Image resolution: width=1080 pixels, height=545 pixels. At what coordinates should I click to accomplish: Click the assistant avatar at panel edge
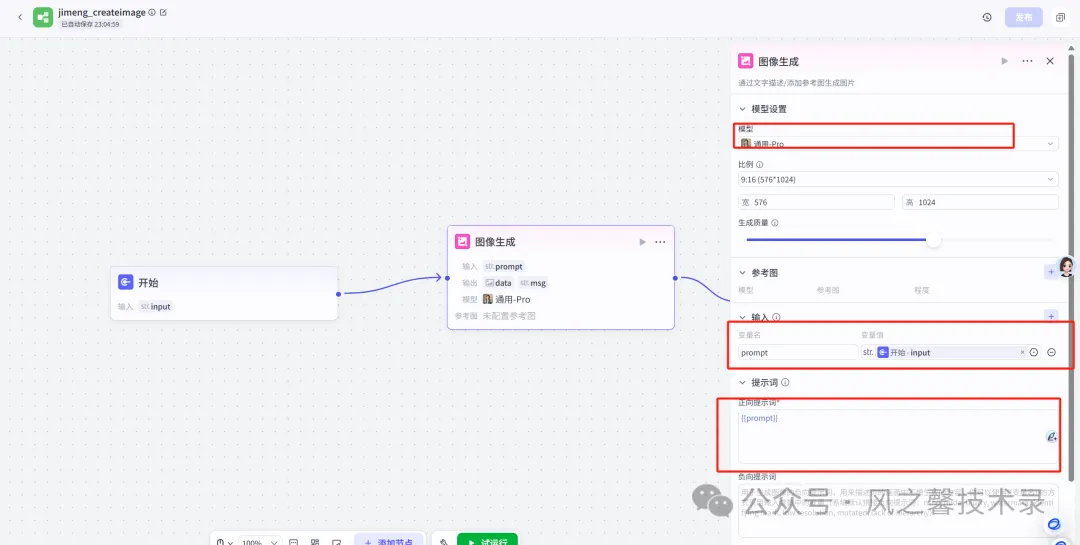1067,267
